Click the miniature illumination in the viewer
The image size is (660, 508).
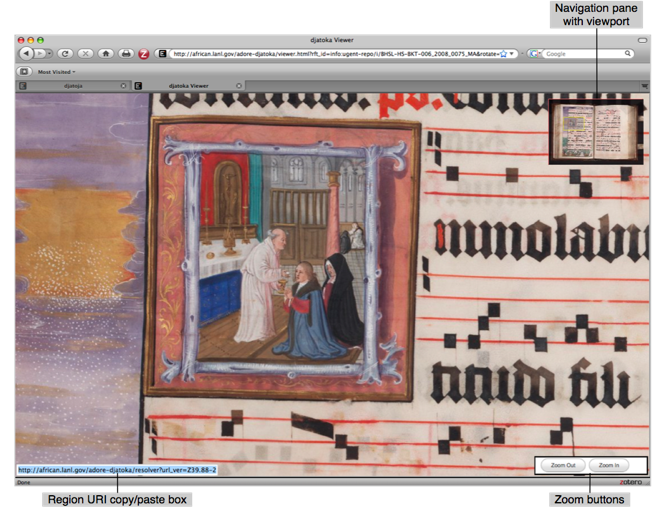[282, 258]
